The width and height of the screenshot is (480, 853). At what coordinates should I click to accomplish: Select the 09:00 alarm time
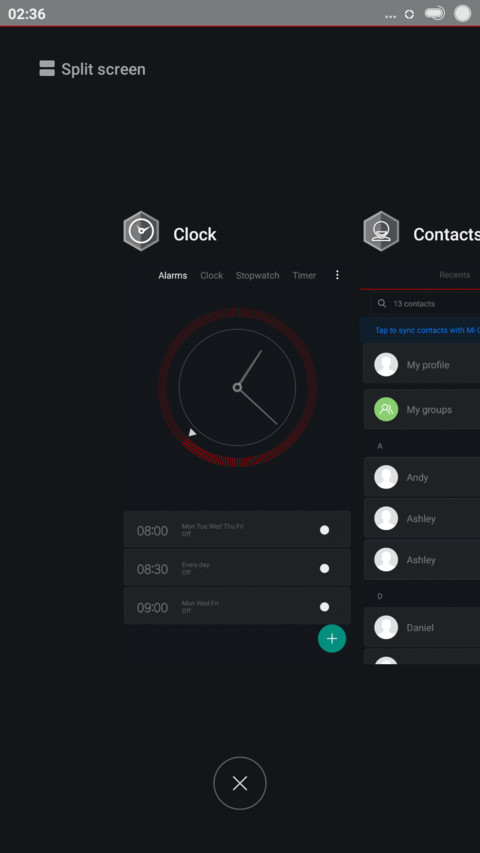tap(152, 608)
